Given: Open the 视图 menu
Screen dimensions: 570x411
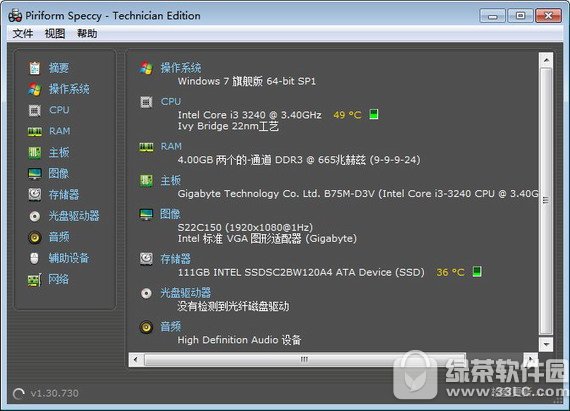Looking at the screenshot, I should point(55,33).
